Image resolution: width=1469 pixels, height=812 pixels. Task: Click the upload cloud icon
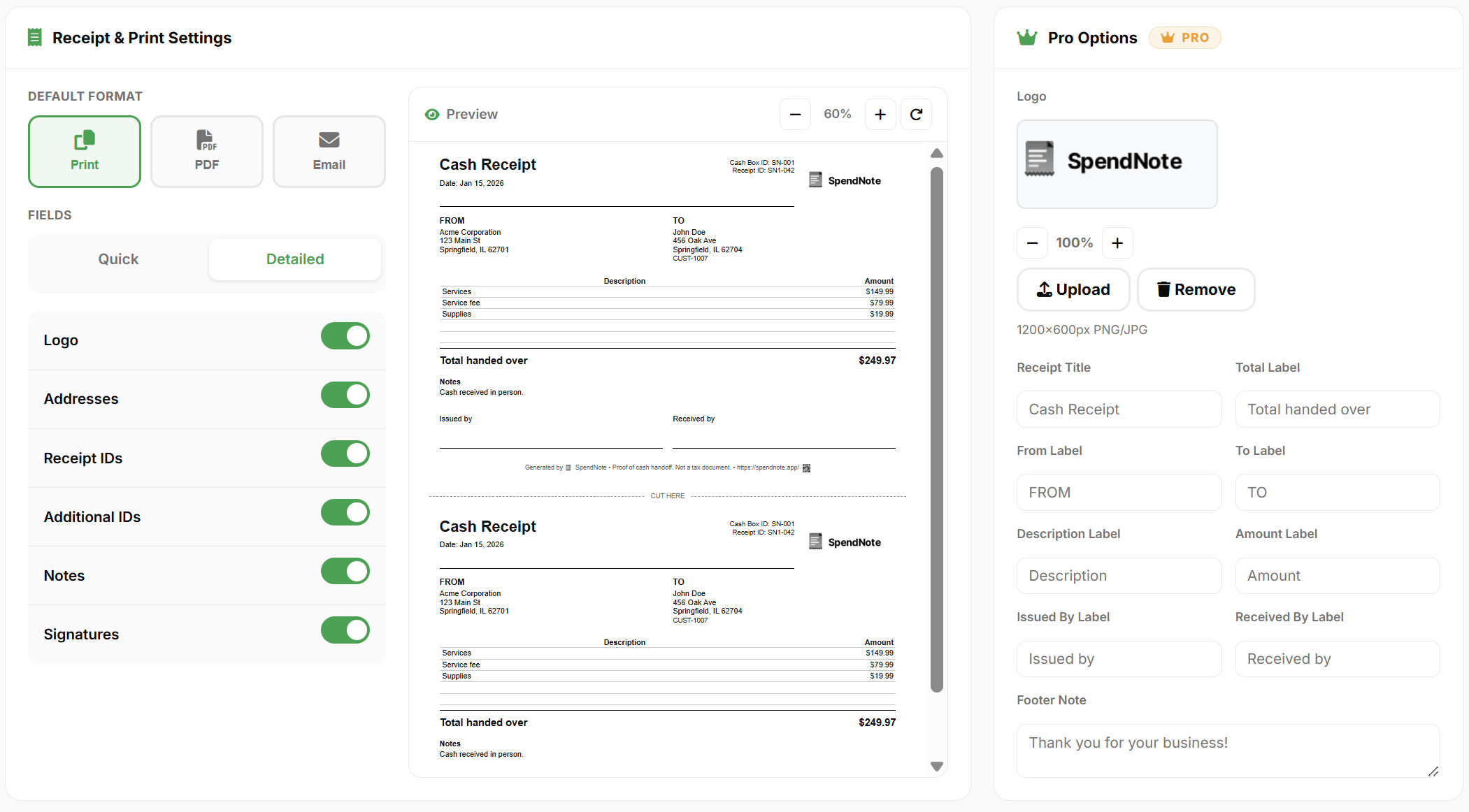(1044, 289)
